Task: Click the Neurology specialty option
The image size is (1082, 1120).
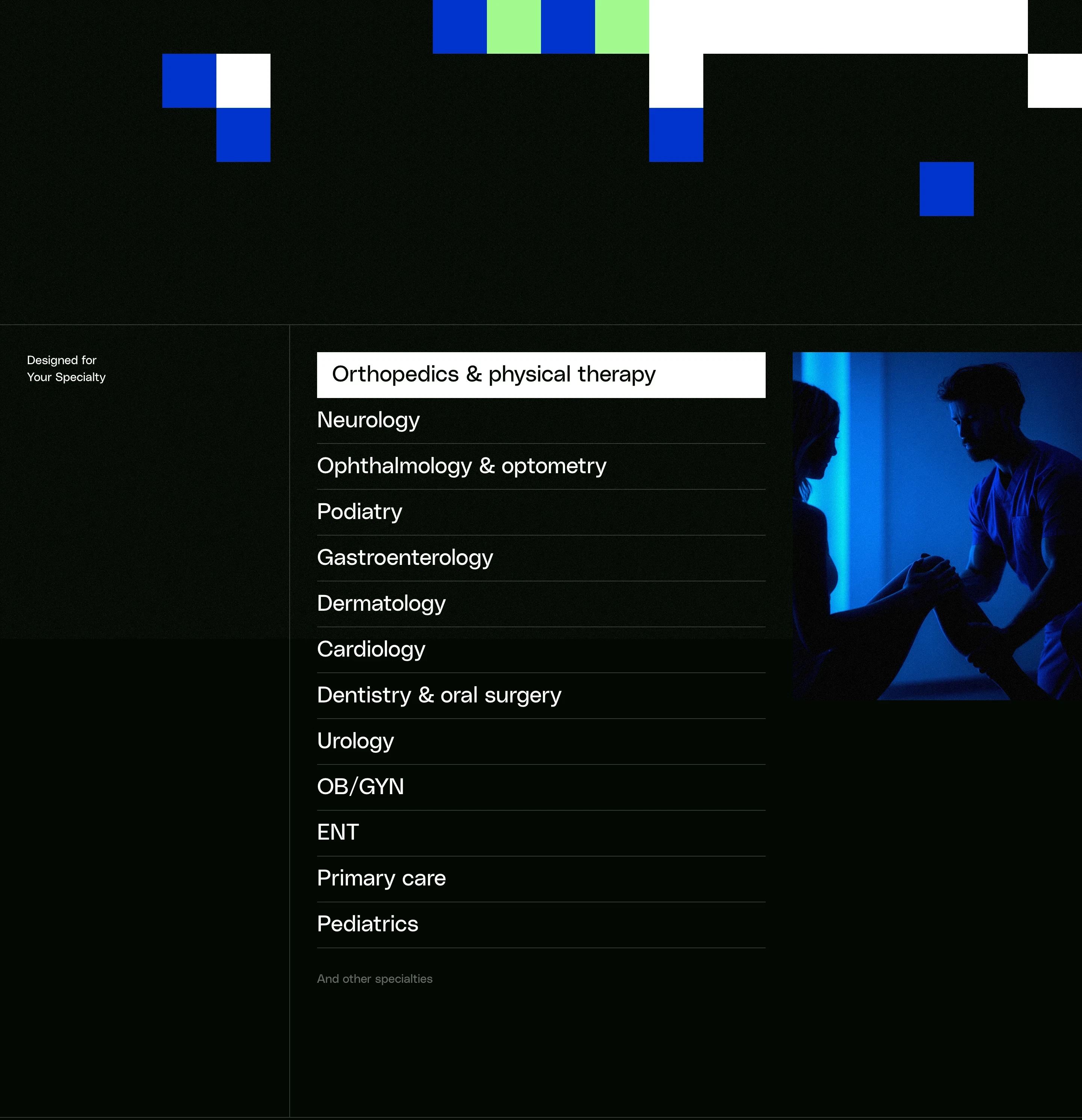Action: [x=369, y=420]
